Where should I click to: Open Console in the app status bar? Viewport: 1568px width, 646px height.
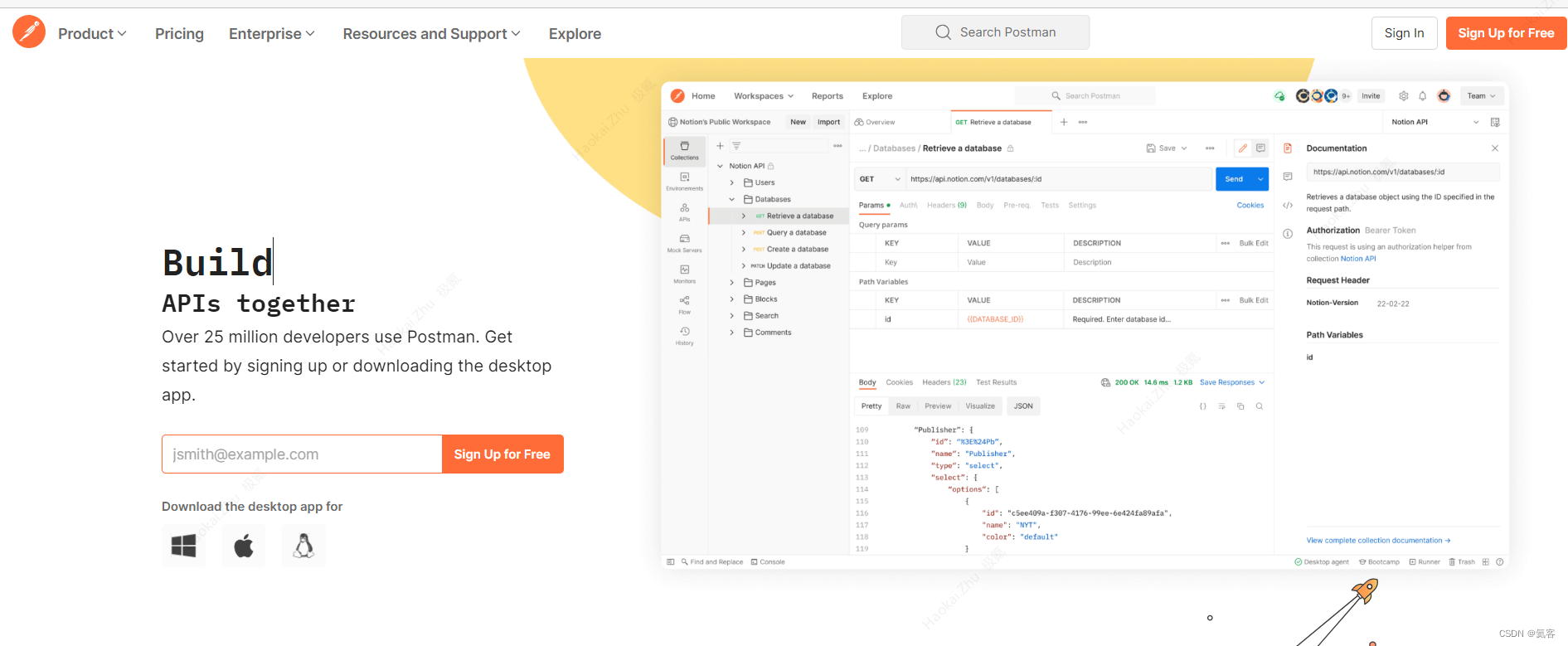pyautogui.click(x=768, y=562)
